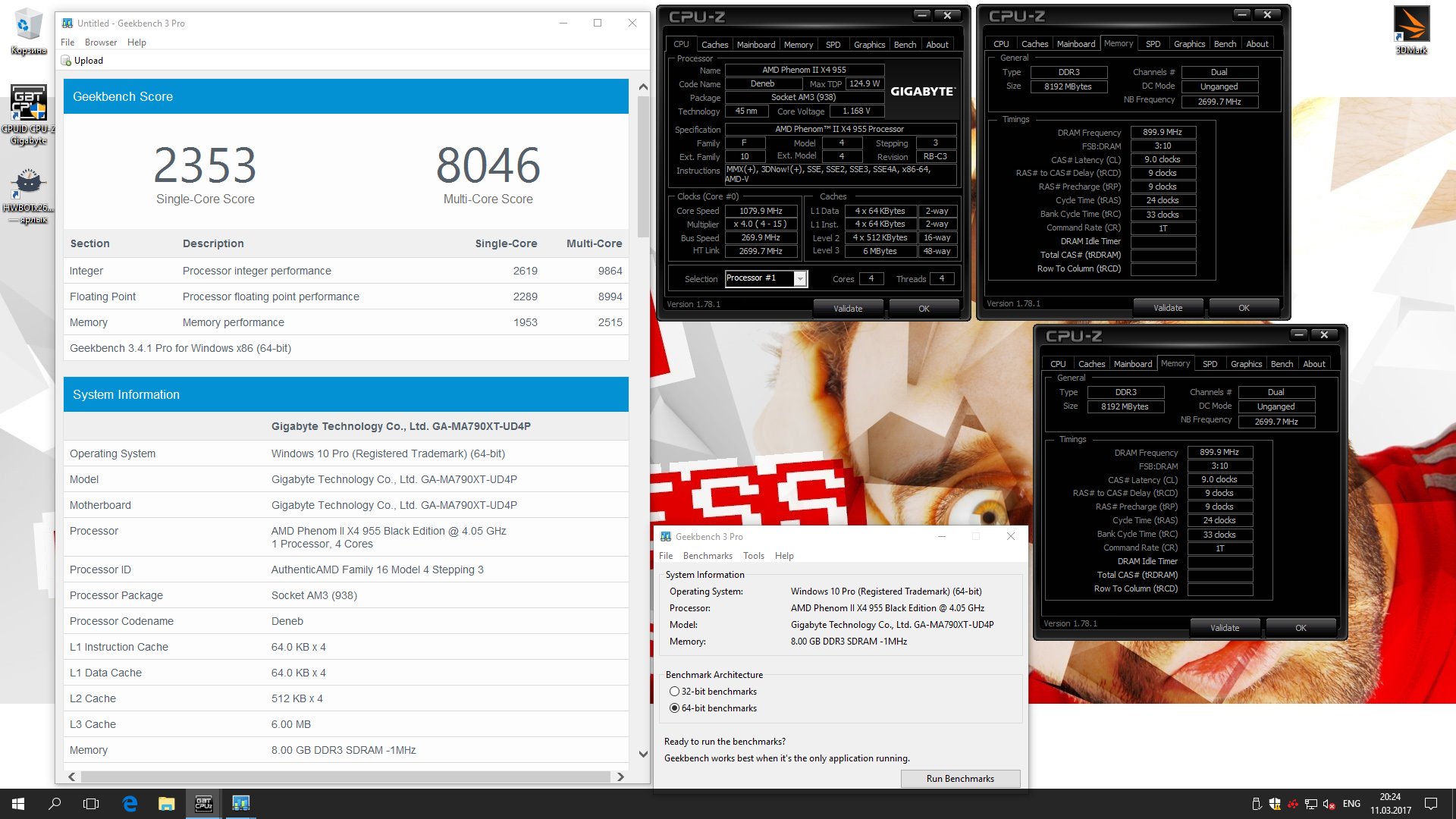Click the vertical scrollbar thumb in the Geekbench results

coord(643,167)
